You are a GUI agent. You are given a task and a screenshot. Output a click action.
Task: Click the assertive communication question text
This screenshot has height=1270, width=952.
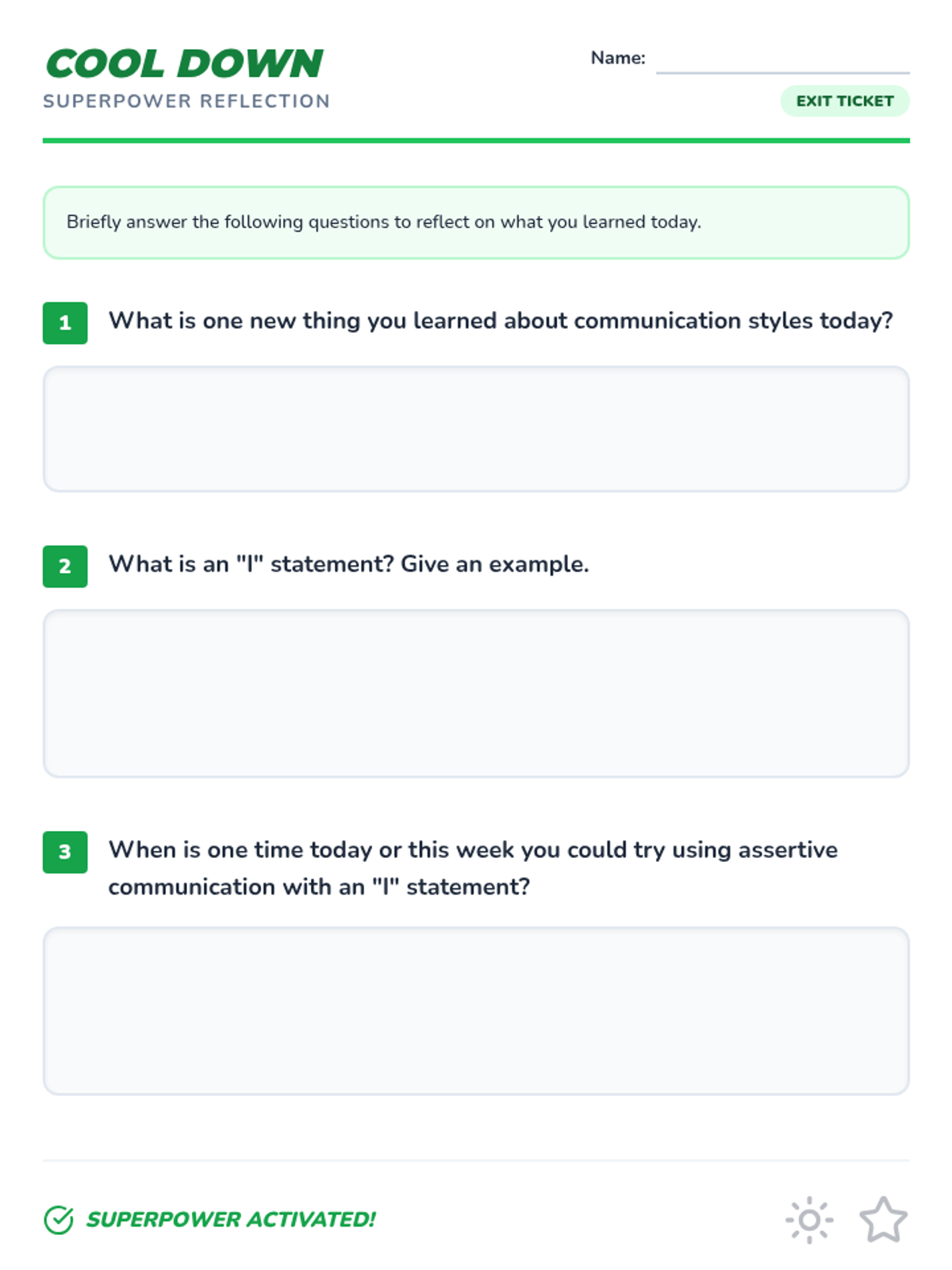(473, 868)
